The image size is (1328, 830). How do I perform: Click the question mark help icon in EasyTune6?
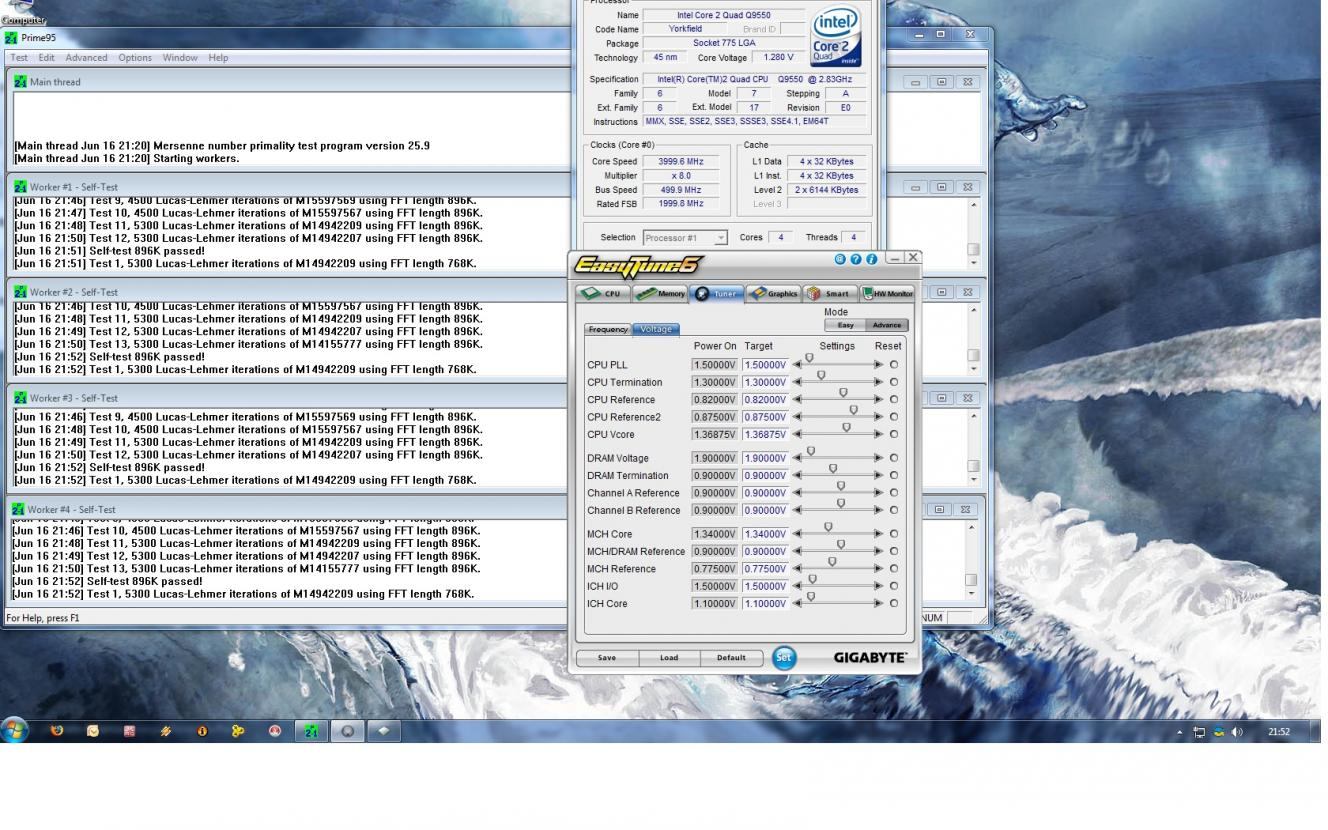[x=856, y=259]
